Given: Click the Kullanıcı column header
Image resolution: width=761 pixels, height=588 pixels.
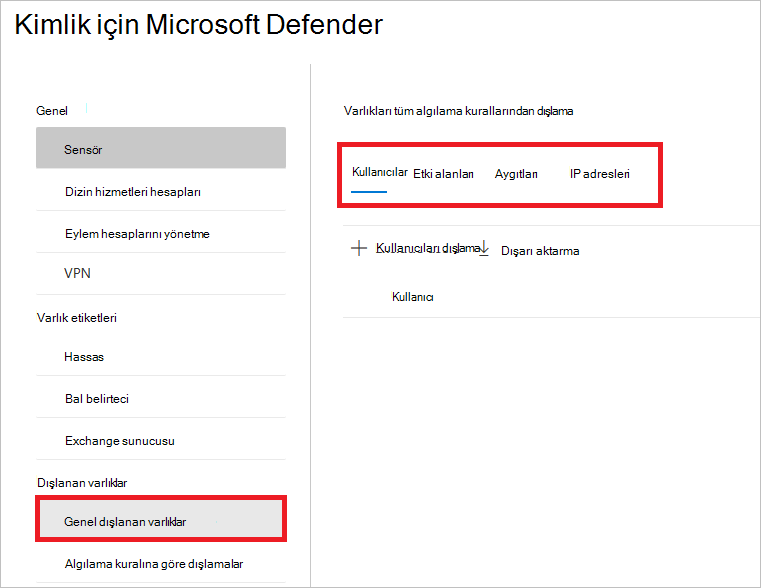Looking at the screenshot, I should coord(413,296).
